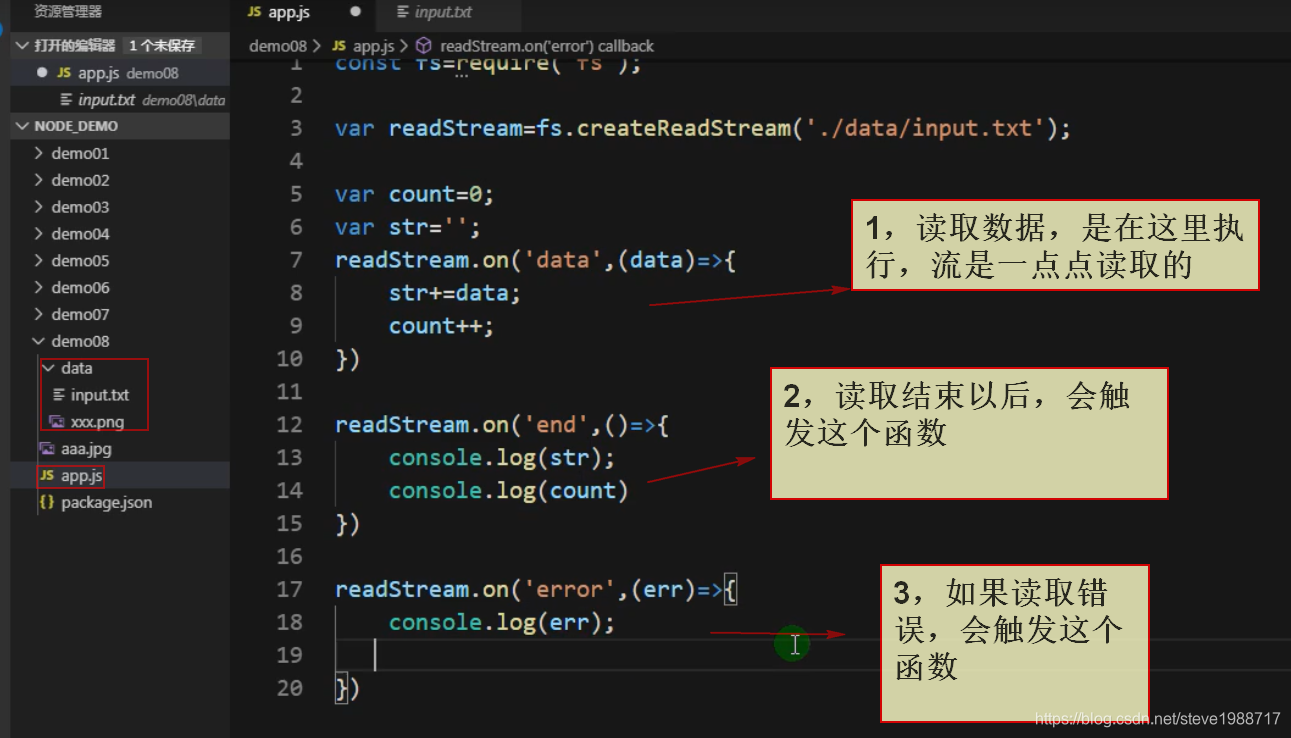Click readStream.on('error') callback breadcrumb
1291x738 pixels.
click(x=547, y=46)
